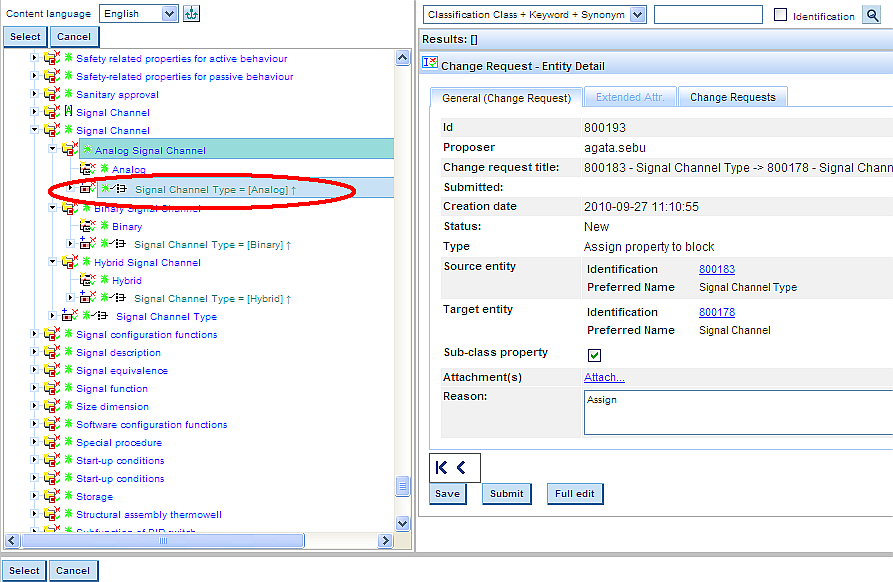Click the tree's horizontal scrollbar thumb
893x582 pixels.
[163, 540]
